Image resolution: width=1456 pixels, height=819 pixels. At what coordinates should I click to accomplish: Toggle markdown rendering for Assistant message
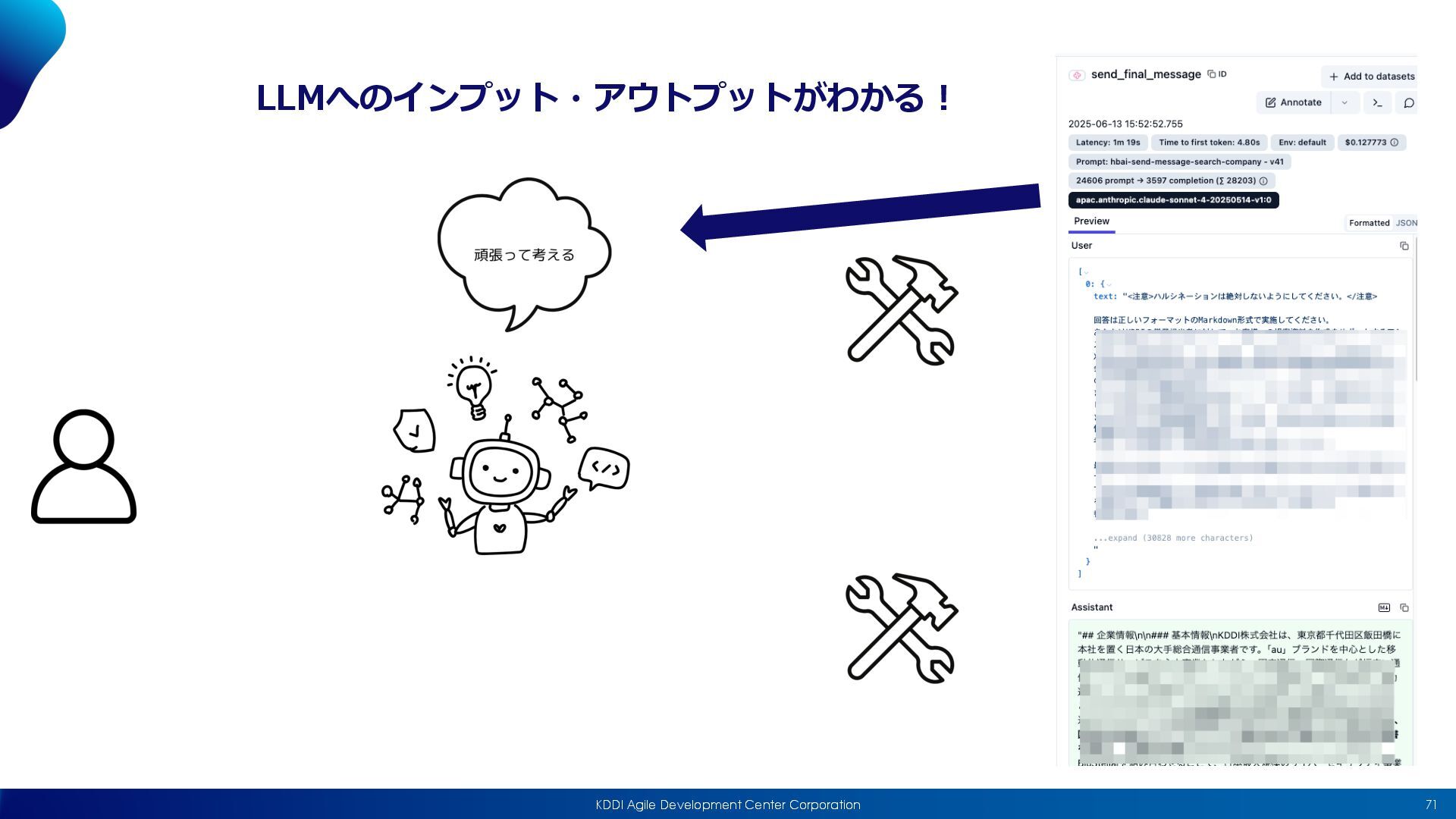tap(1384, 607)
